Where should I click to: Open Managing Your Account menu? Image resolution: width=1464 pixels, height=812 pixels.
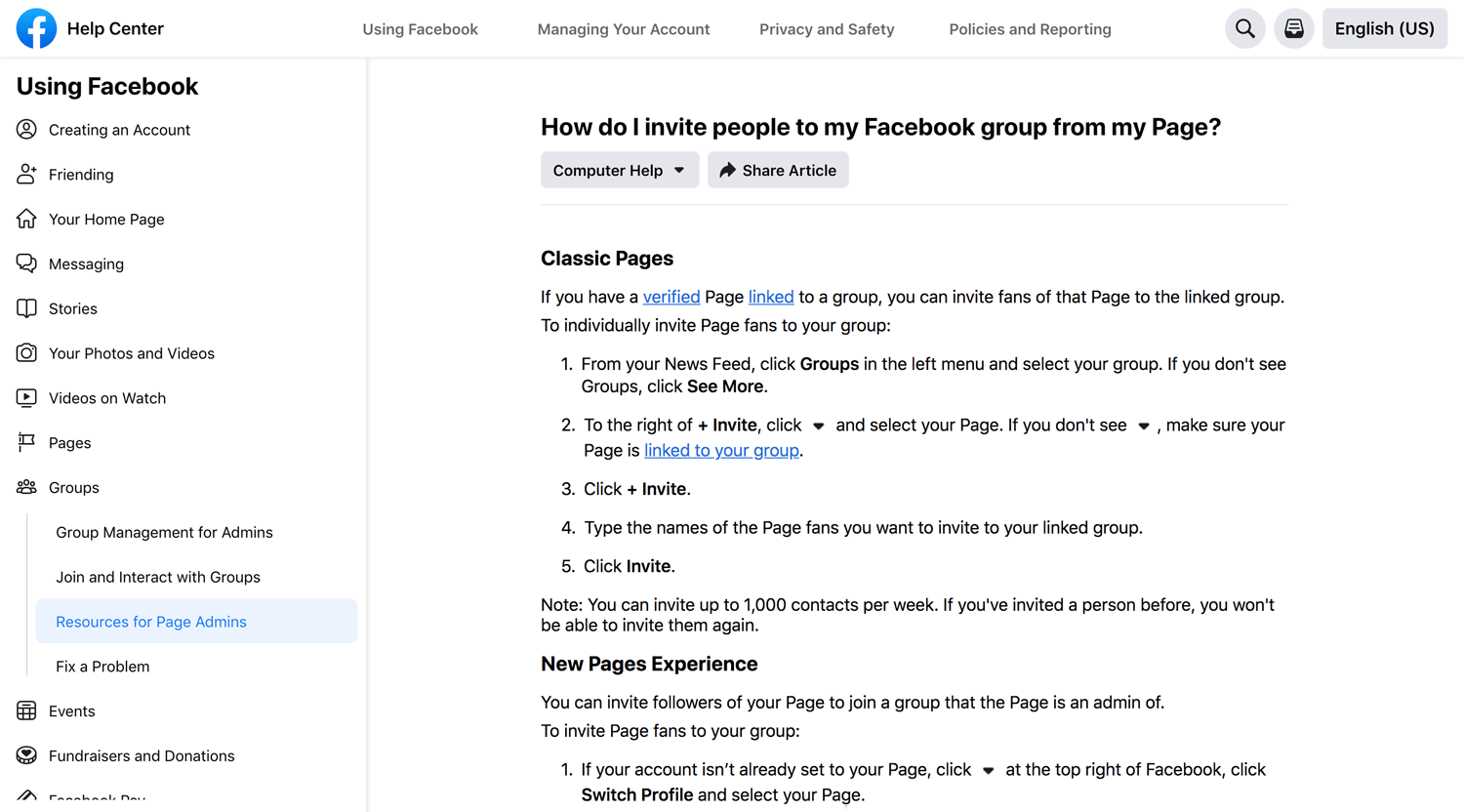[624, 29]
